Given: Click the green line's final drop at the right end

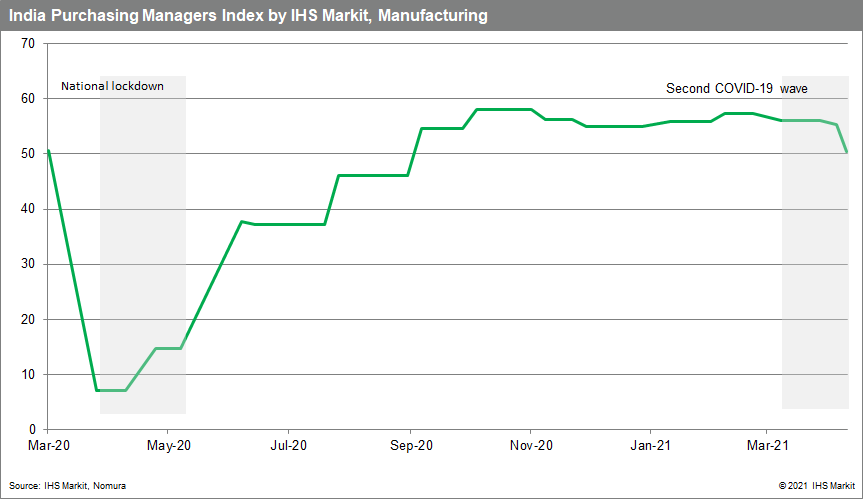Looking at the screenshot, I should click(843, 138).
